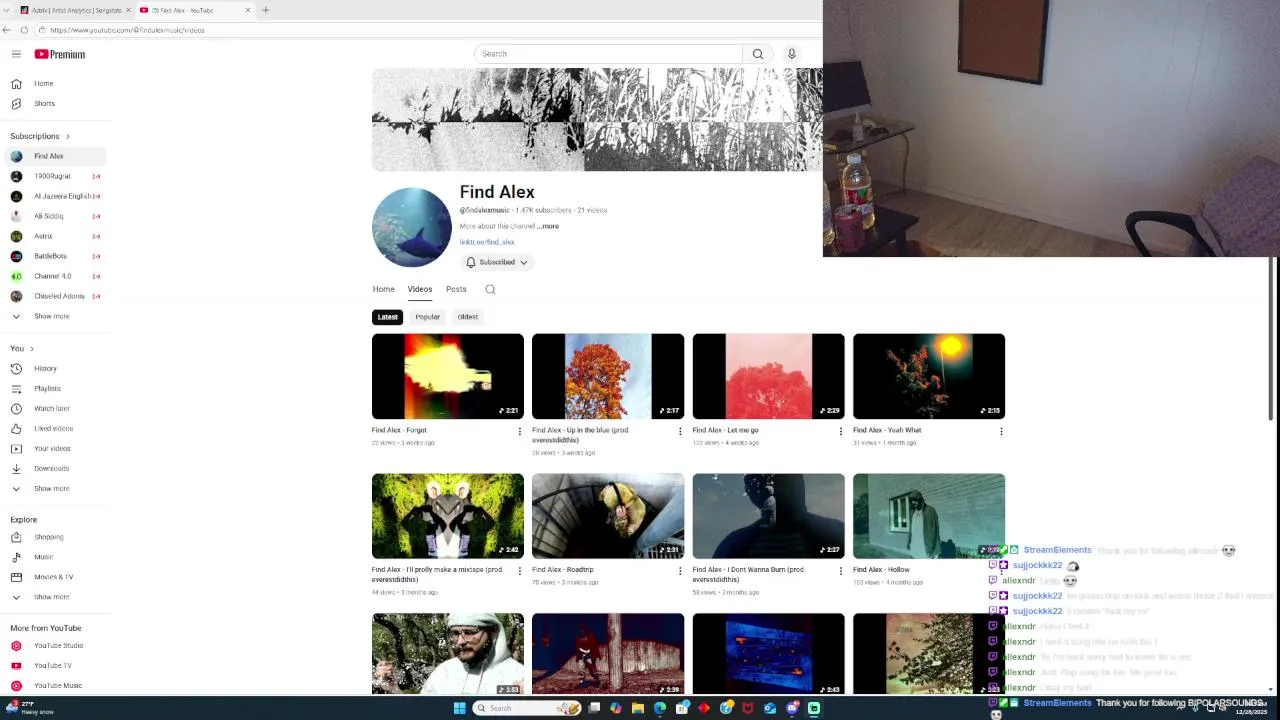
Task: Click the taskbar search box
Action: [x=527, y=708]
